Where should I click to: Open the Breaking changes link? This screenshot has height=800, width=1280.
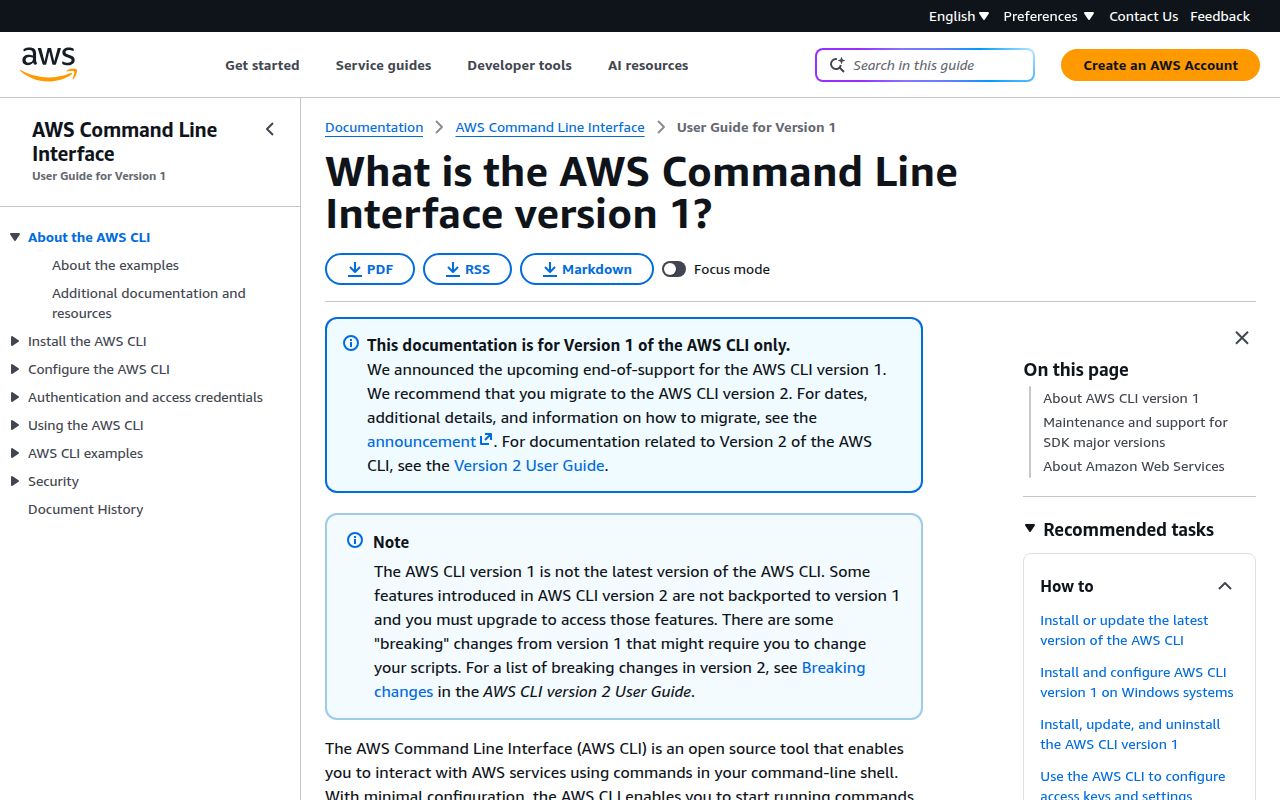click(620, 679)
